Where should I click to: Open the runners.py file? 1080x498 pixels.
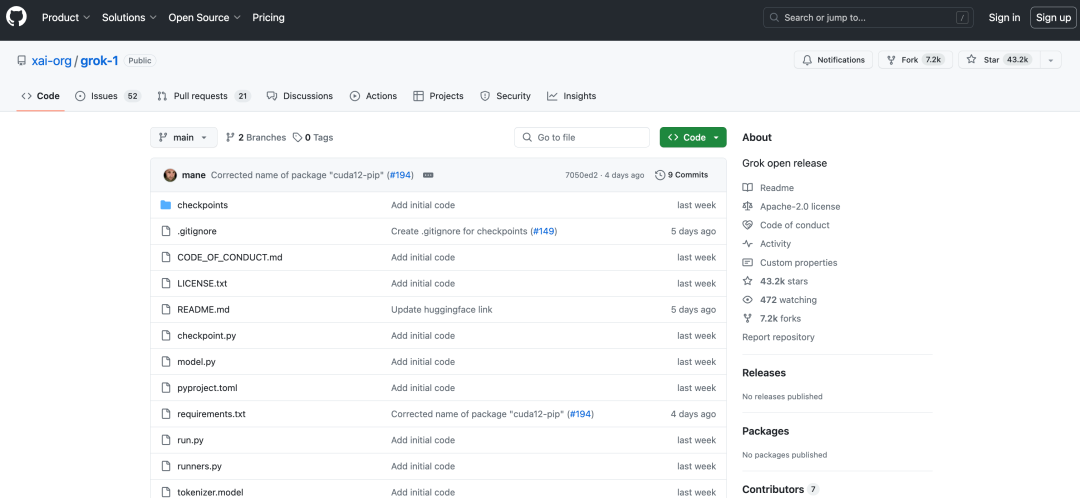pos(200,467)
